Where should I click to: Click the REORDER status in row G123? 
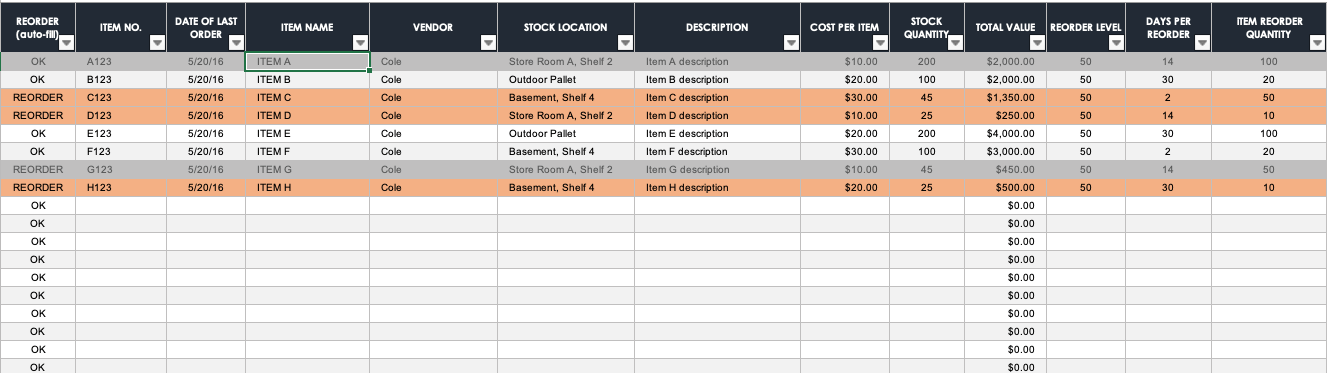pyautogui.click(x=38, y=169)
